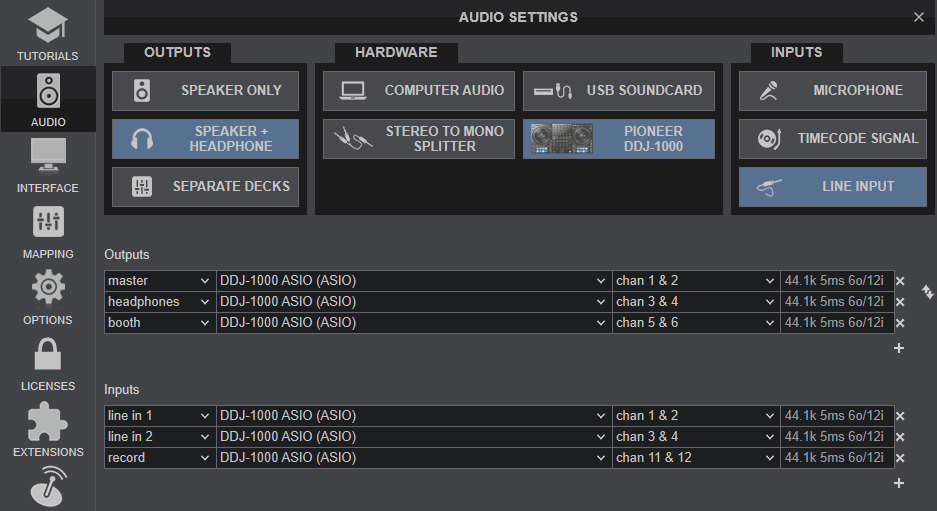Add a new input row

coord(899,483)
